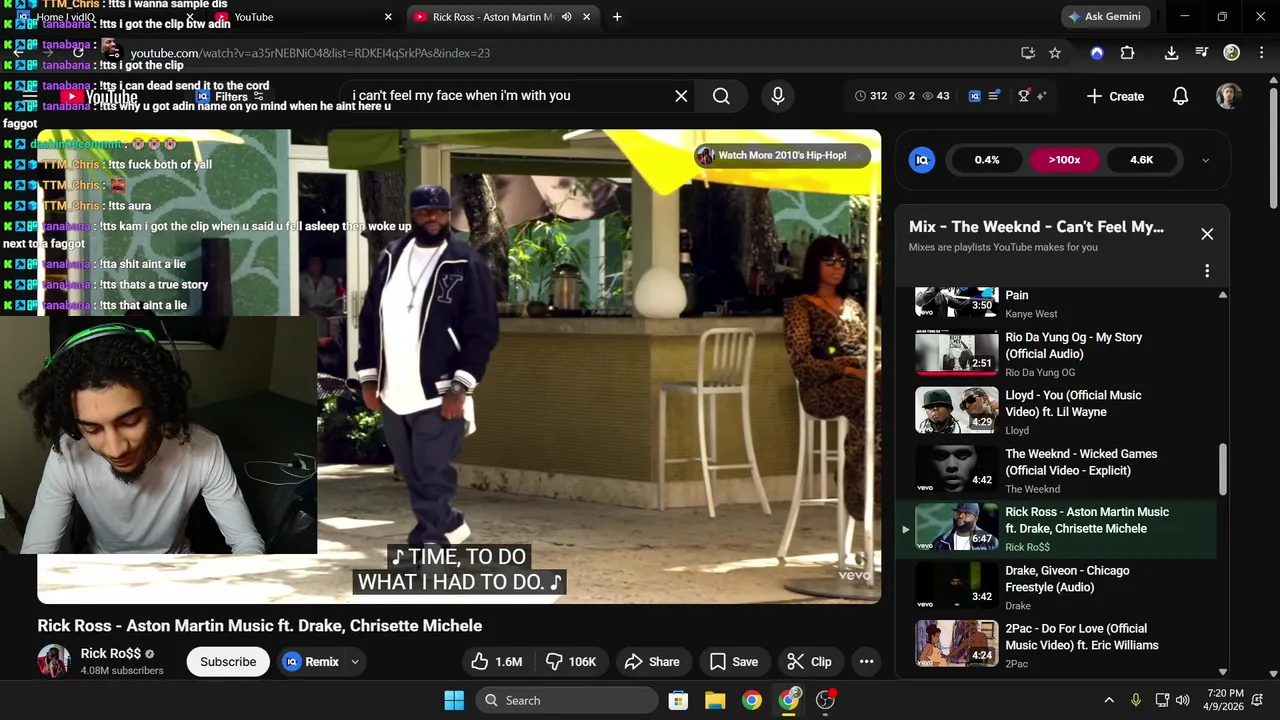Dislike the video (106K)
1280x720 pixels.
pyautogui.click(x=571, y=662)
